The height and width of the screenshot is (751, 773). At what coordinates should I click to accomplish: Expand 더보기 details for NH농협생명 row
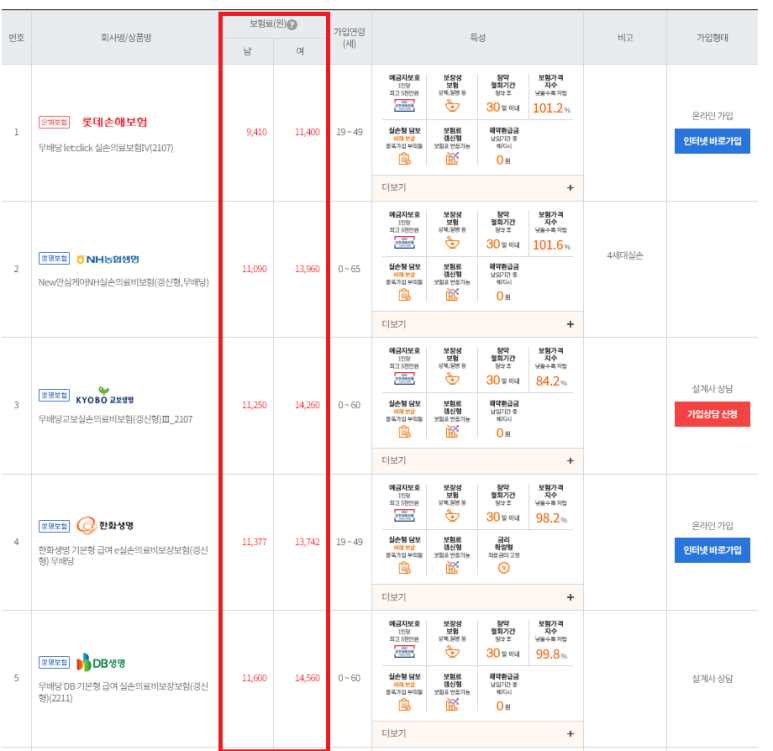tap(477, 324)
